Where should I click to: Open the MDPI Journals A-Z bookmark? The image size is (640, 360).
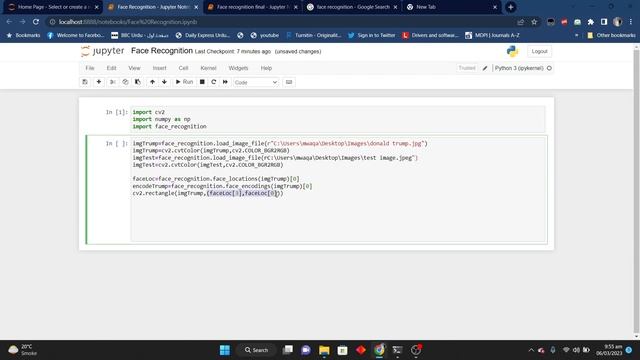[x=492, y=36]
